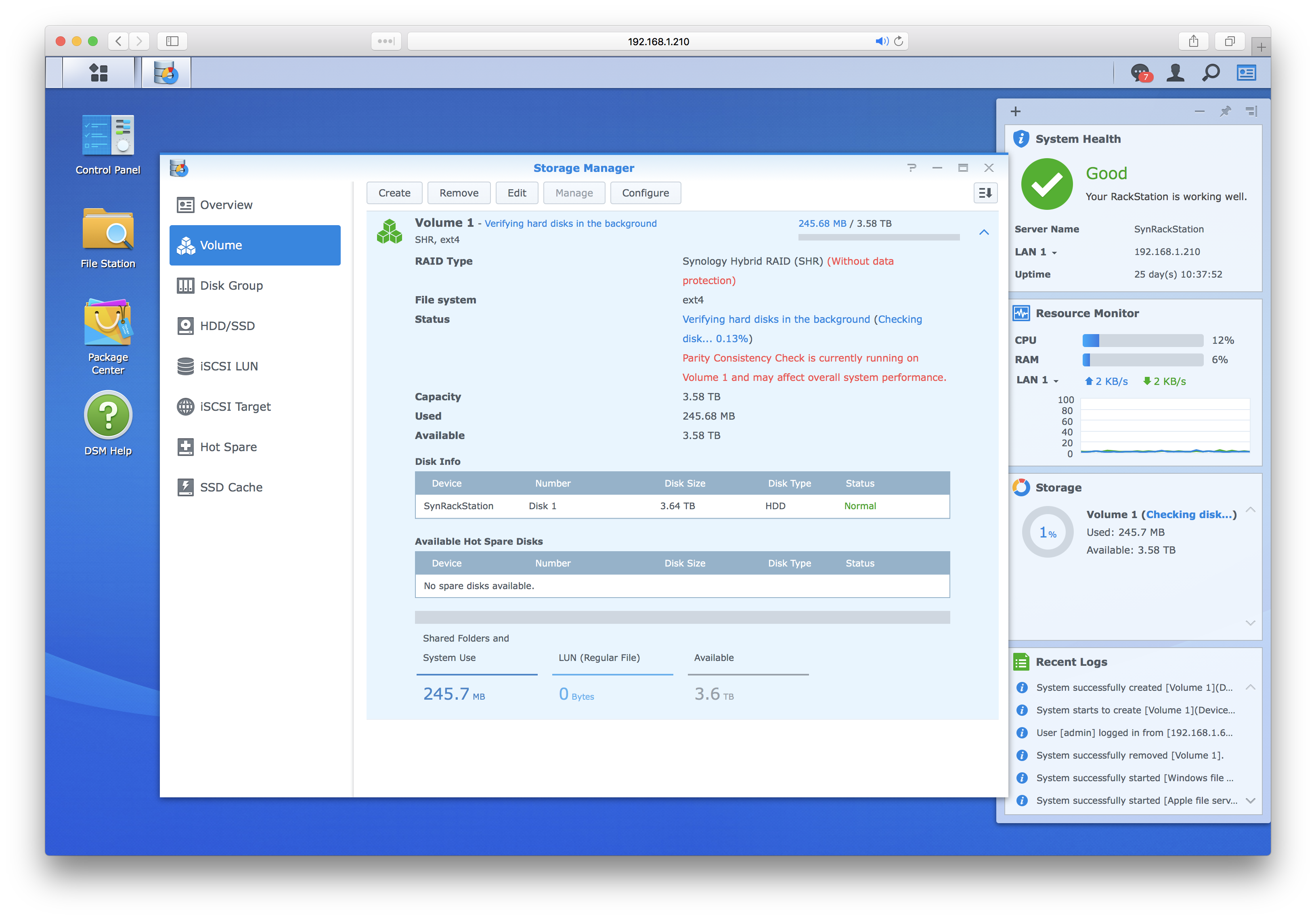This screenshot has width=1316, height=920.
Task: Collapse the Volume 1 details chevron
Action: 984,232
